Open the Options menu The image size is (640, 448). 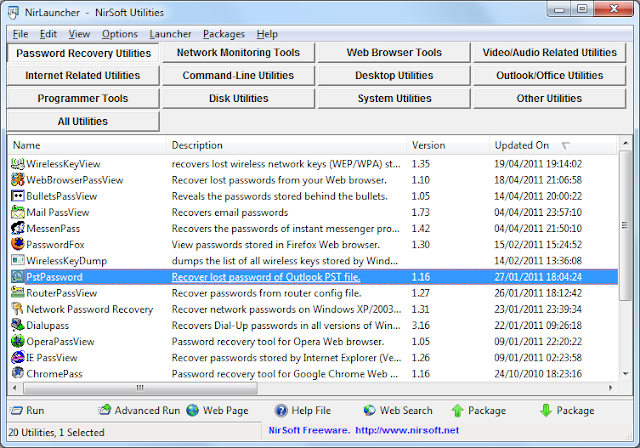[x=120, y=34]
